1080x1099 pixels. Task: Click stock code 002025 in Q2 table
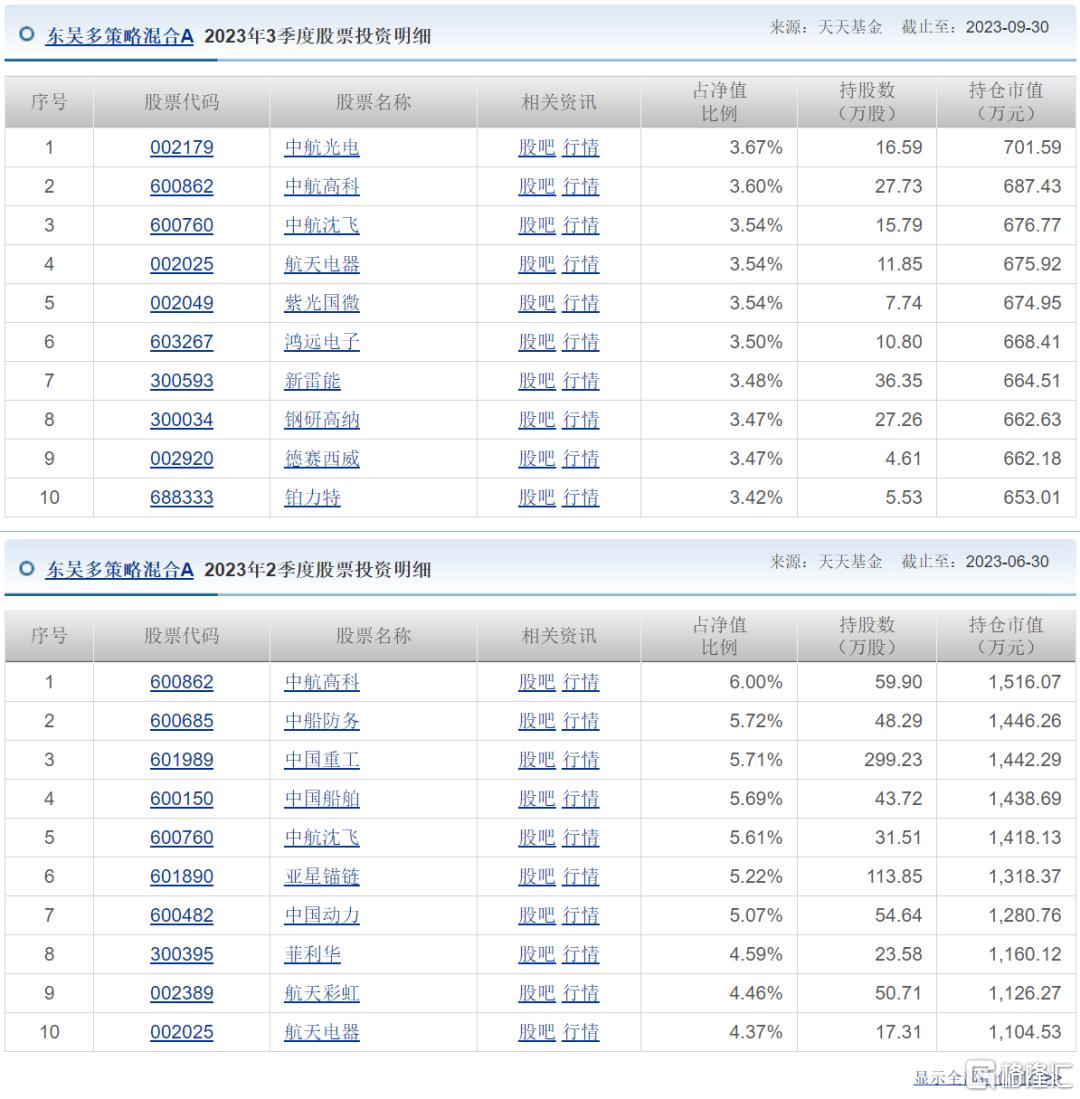coord(182,1032)
